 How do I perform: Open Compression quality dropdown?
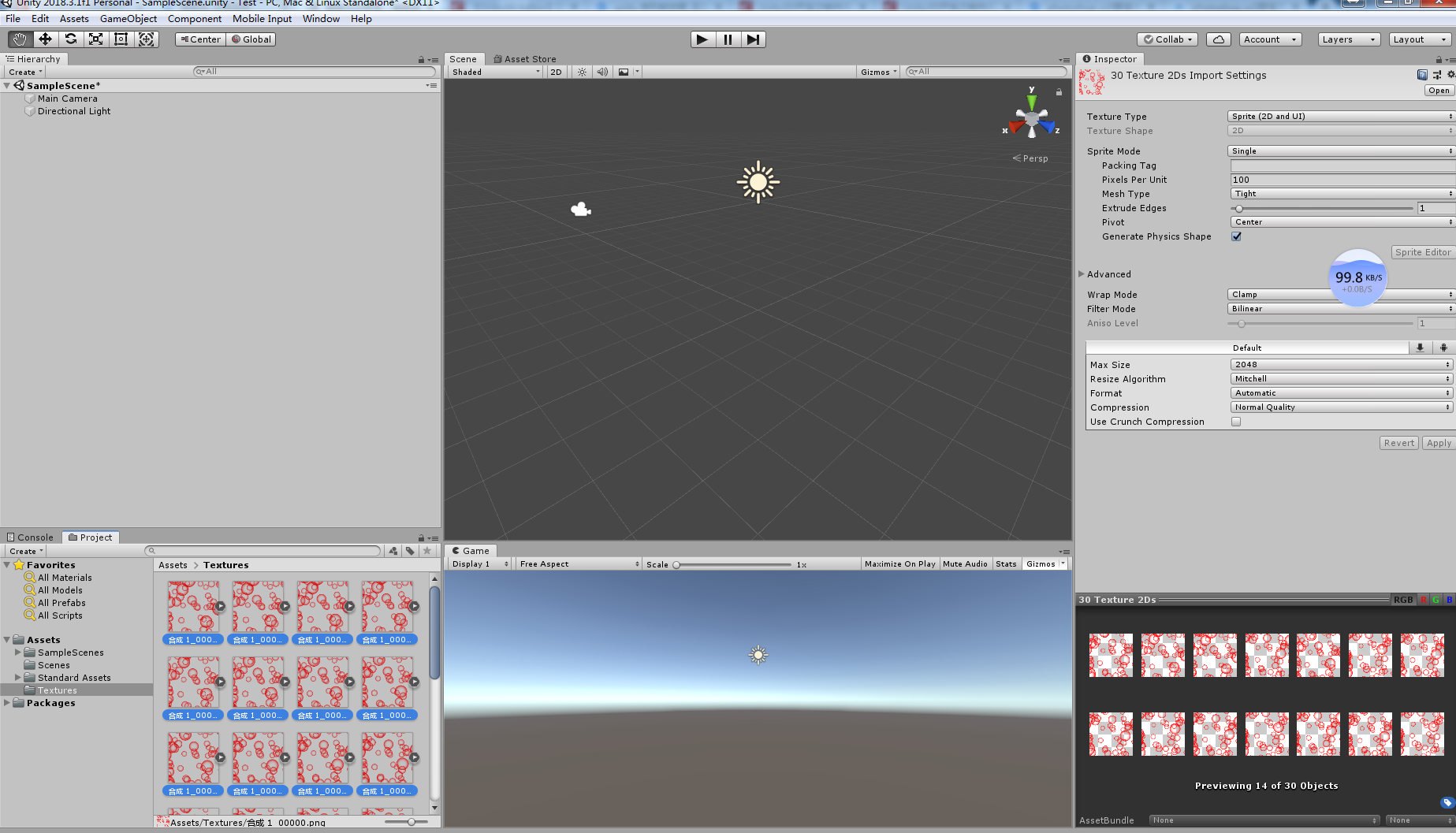click(1342, 407)
